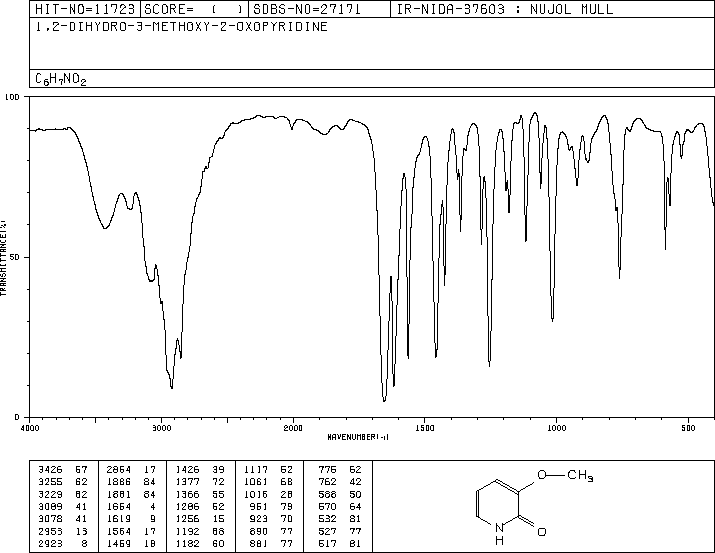Click the 4000 wavenumber axis label
The height and width of the screenshot is (553, 715).
pyautogui.click(x=30, y=428)
